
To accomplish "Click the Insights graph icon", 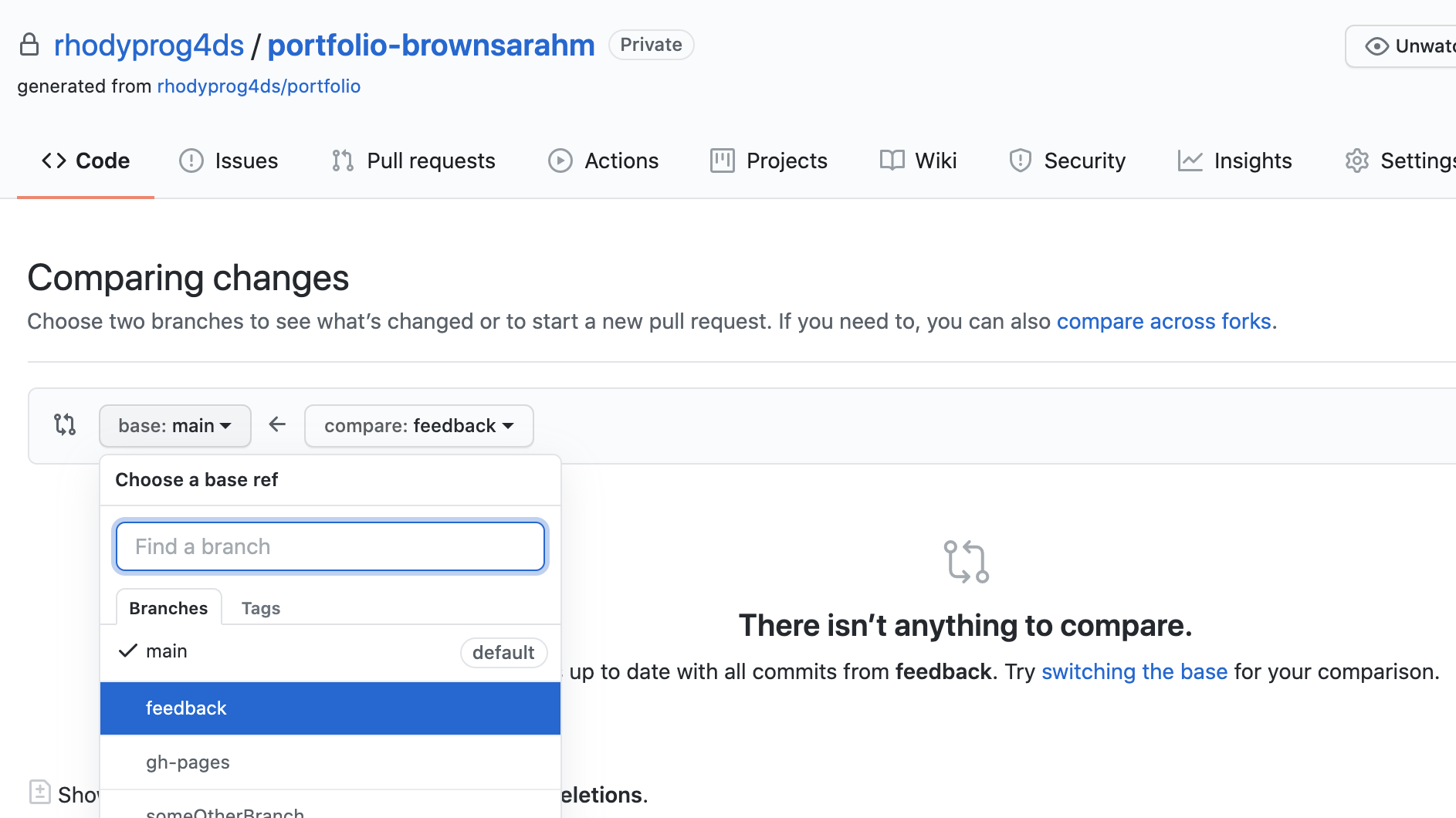I will (x=1190, y=161).
